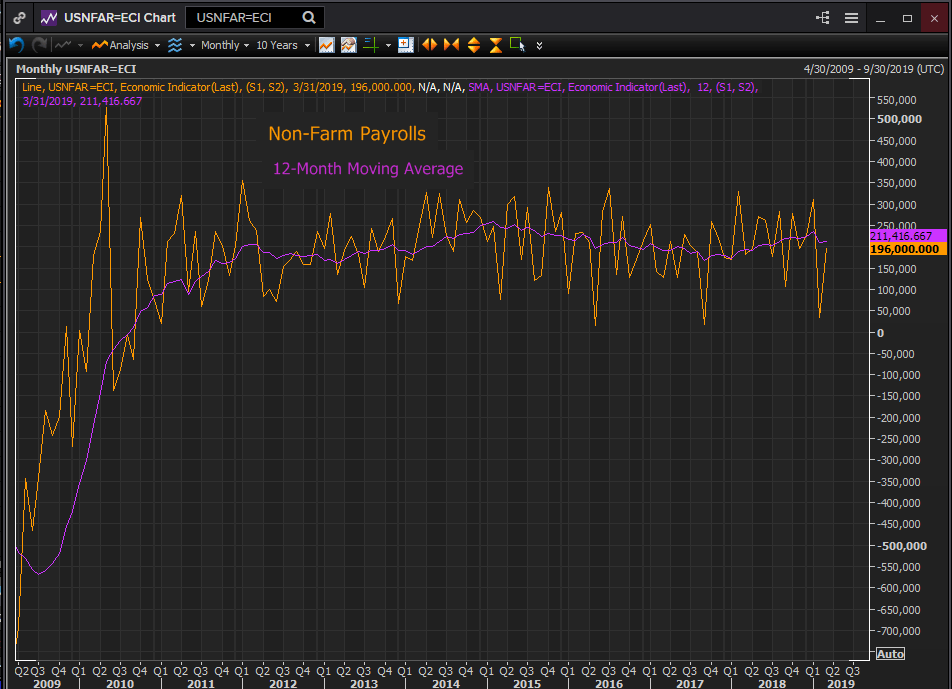Click the blue plus panel icon
The height and width of the screenshot is (689, 952).
click(406, 45)
